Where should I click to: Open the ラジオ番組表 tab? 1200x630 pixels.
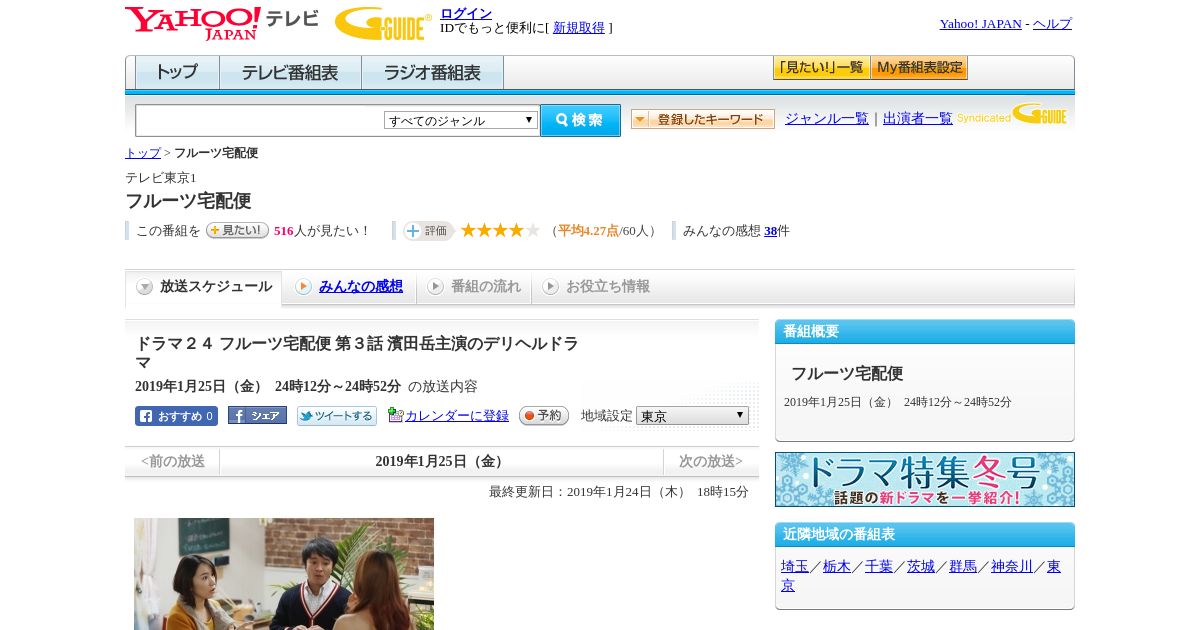[432, 72]
